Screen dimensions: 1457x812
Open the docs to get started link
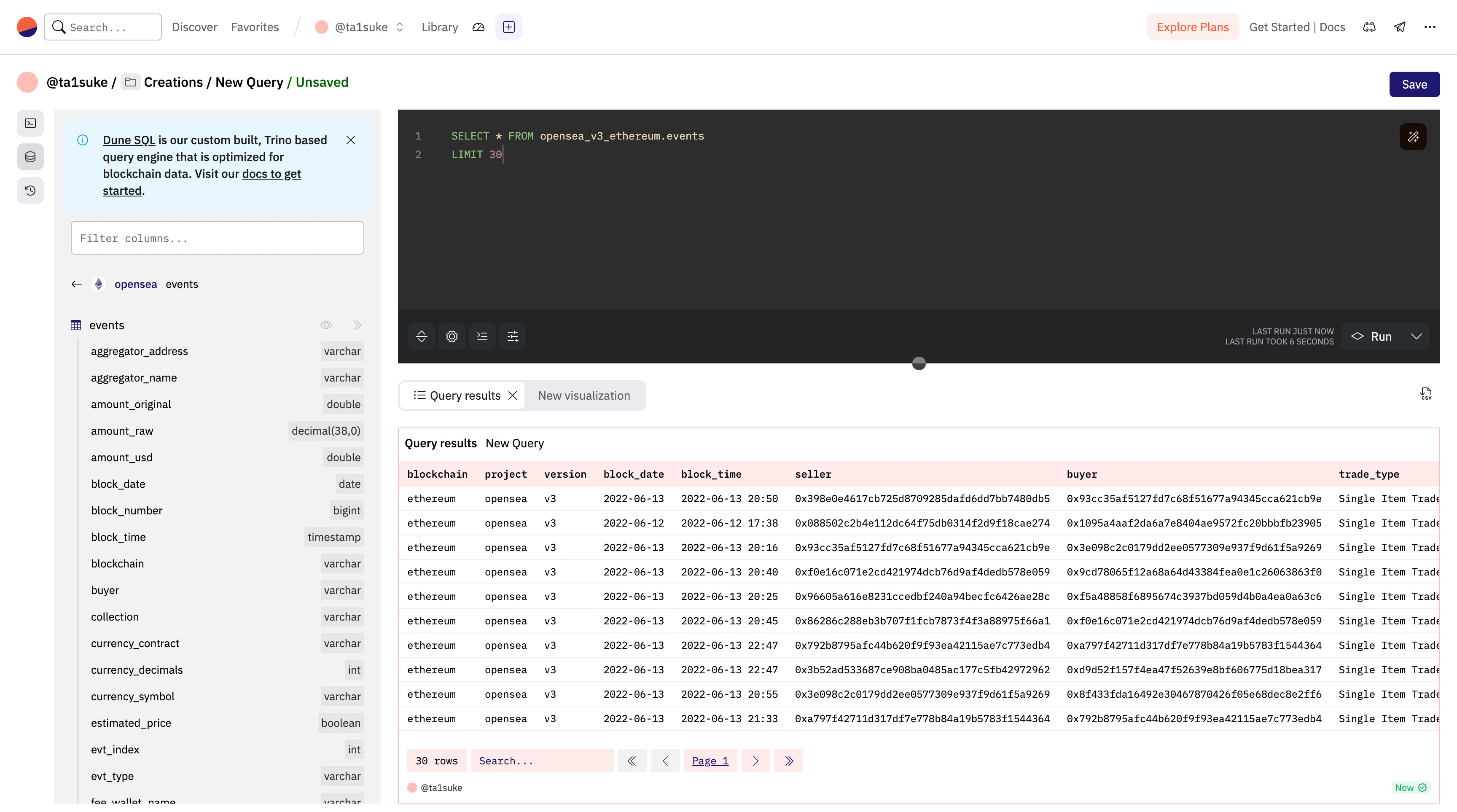pyautogui.click(x=202, y=182)
